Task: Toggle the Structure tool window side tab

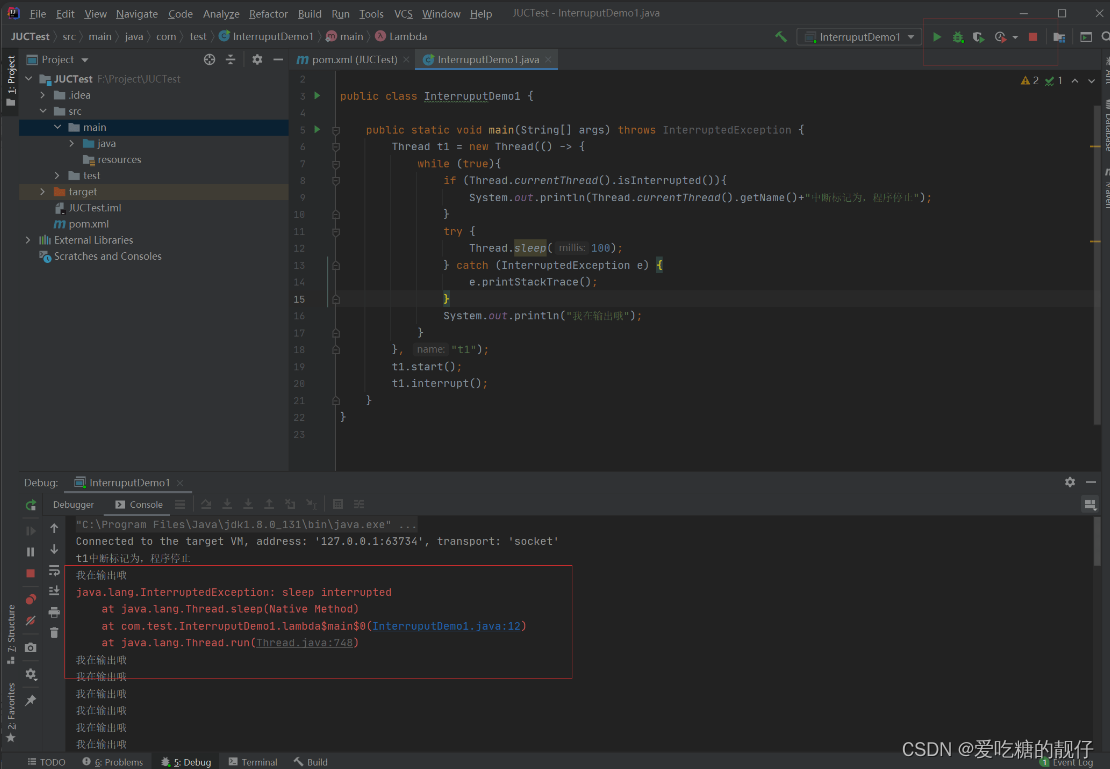Action: [x=11, y=634]
